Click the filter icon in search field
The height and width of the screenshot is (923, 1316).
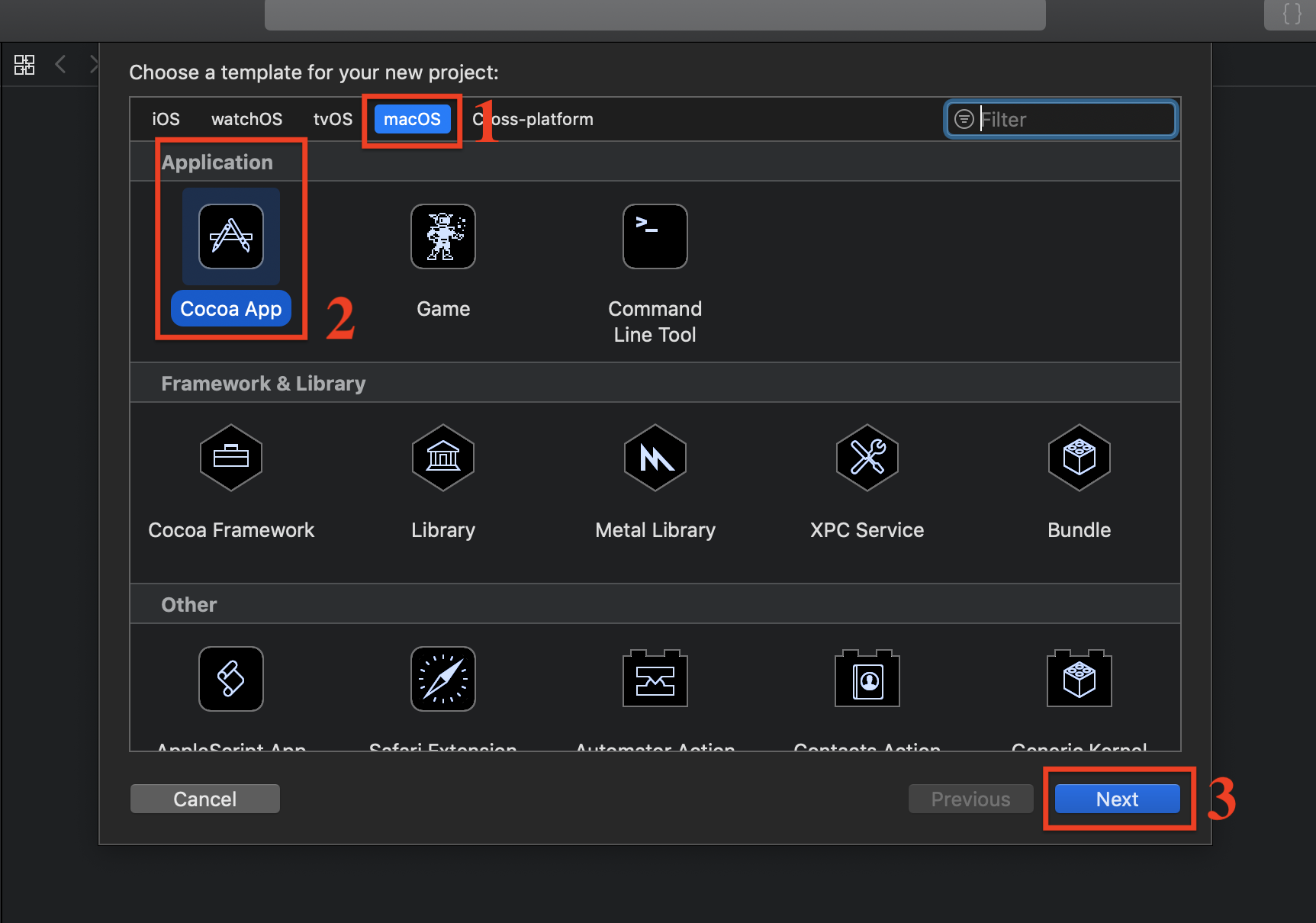tap(964, 119)
